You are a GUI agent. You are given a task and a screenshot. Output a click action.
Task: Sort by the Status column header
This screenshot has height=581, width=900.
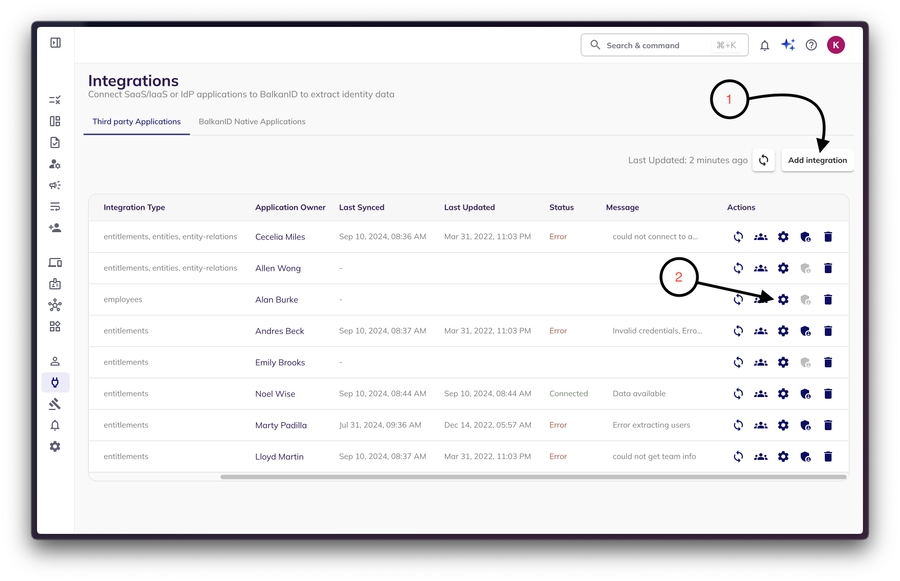click(x=561, y=208)
